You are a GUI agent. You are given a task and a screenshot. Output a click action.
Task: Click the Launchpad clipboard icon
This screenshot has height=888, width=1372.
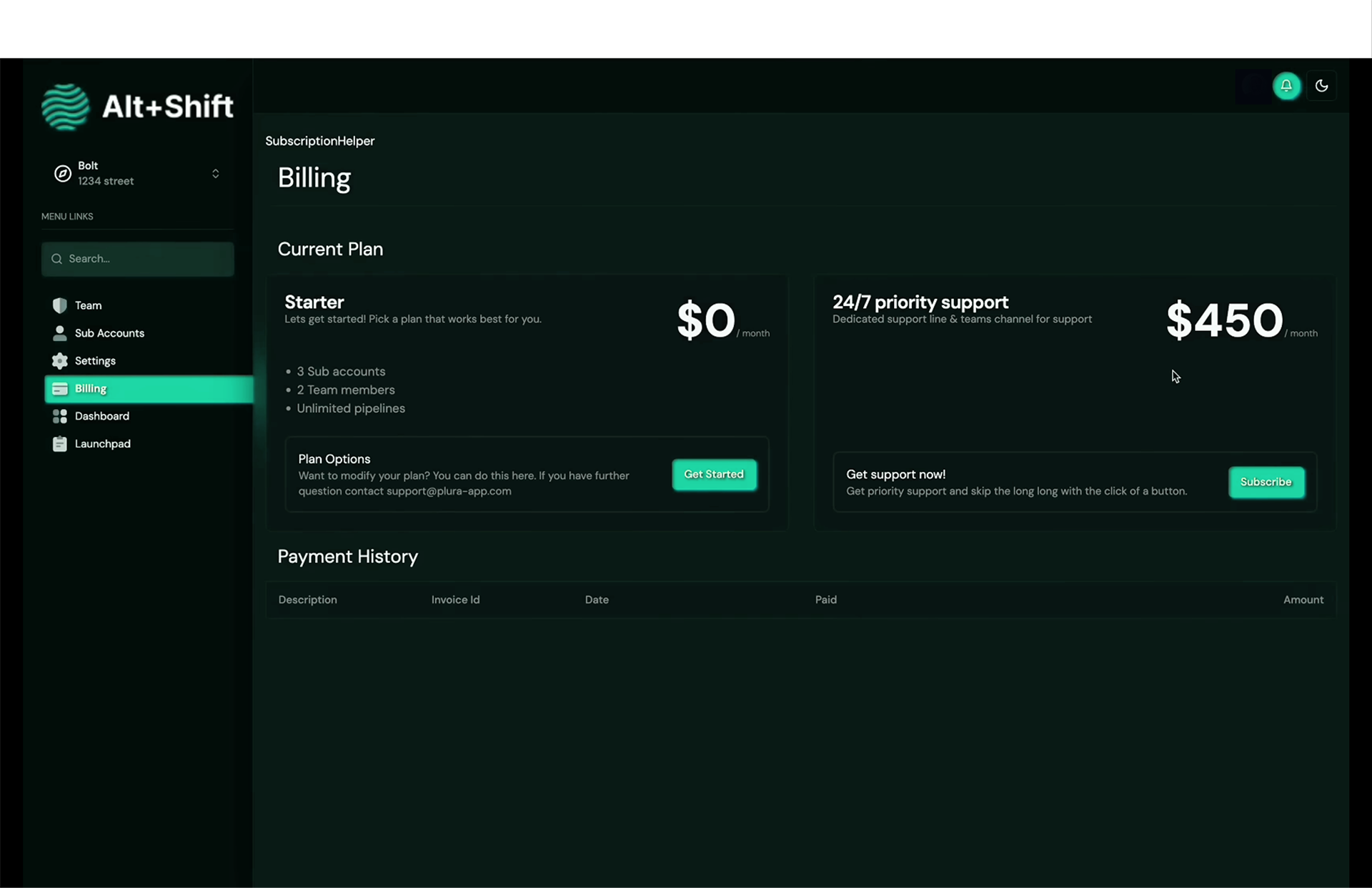[60, 444]
